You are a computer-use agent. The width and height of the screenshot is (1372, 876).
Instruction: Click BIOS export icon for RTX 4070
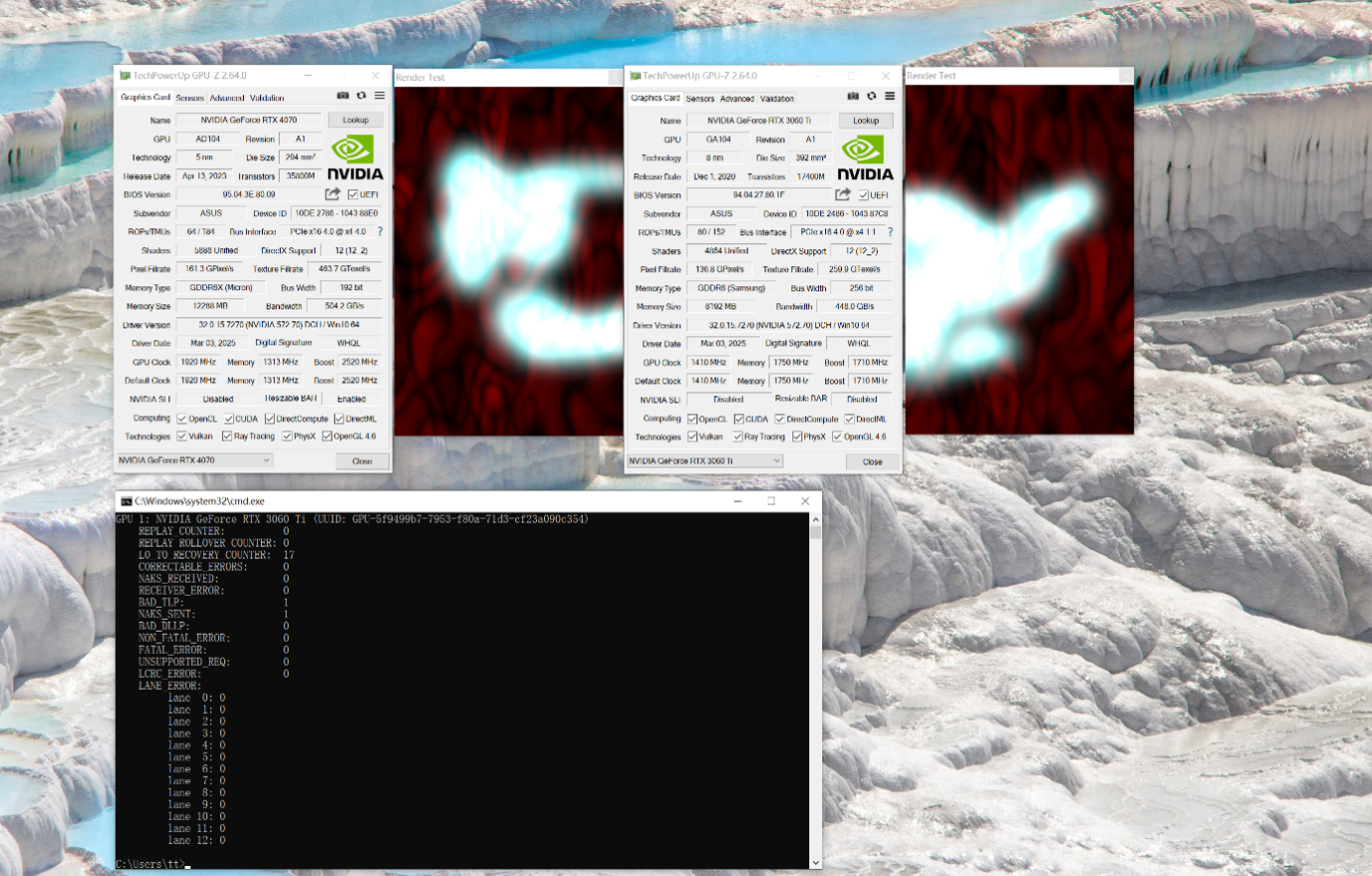(333, 194)
